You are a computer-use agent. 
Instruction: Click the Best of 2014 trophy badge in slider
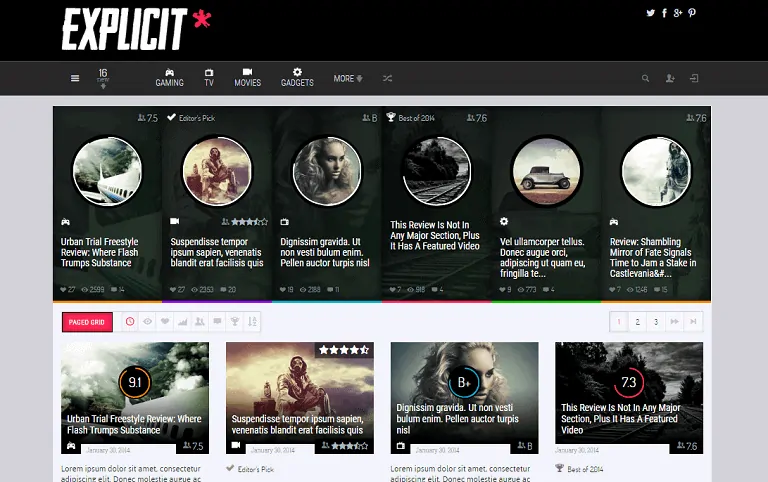point(410,118)
